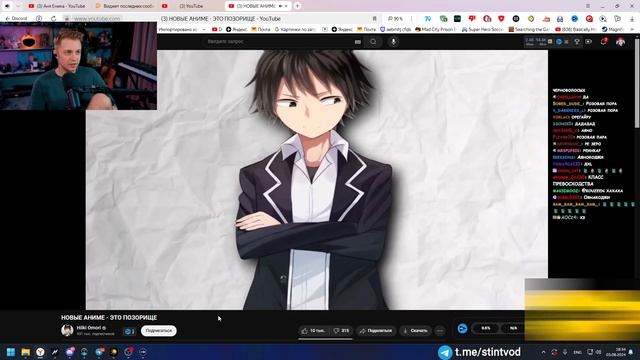Switch to the "(3) YouTube" tab

coord(191,6)
